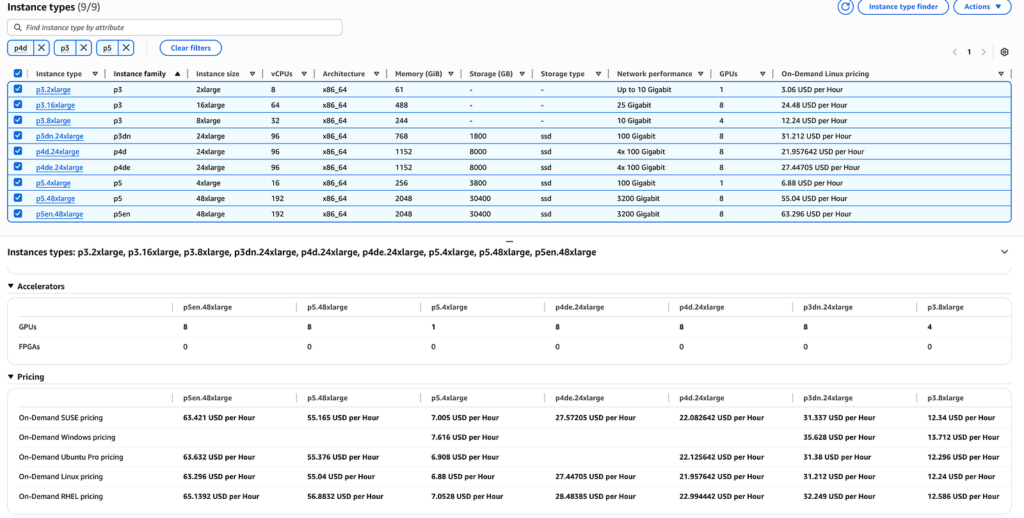Open the p4de.24xlarge instance link

(x=59, y=167)
